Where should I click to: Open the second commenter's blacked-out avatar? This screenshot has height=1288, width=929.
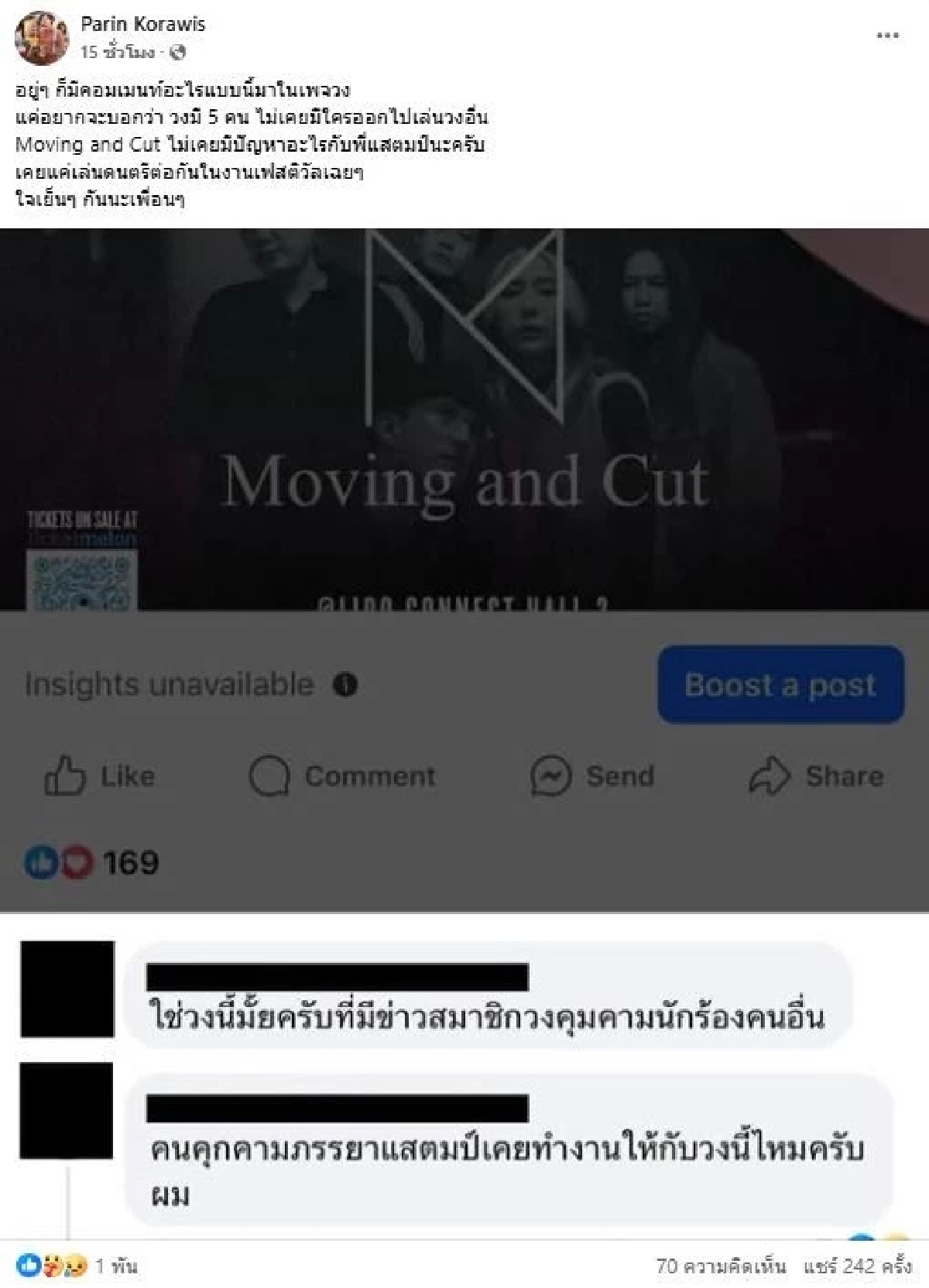[67, 1111]
